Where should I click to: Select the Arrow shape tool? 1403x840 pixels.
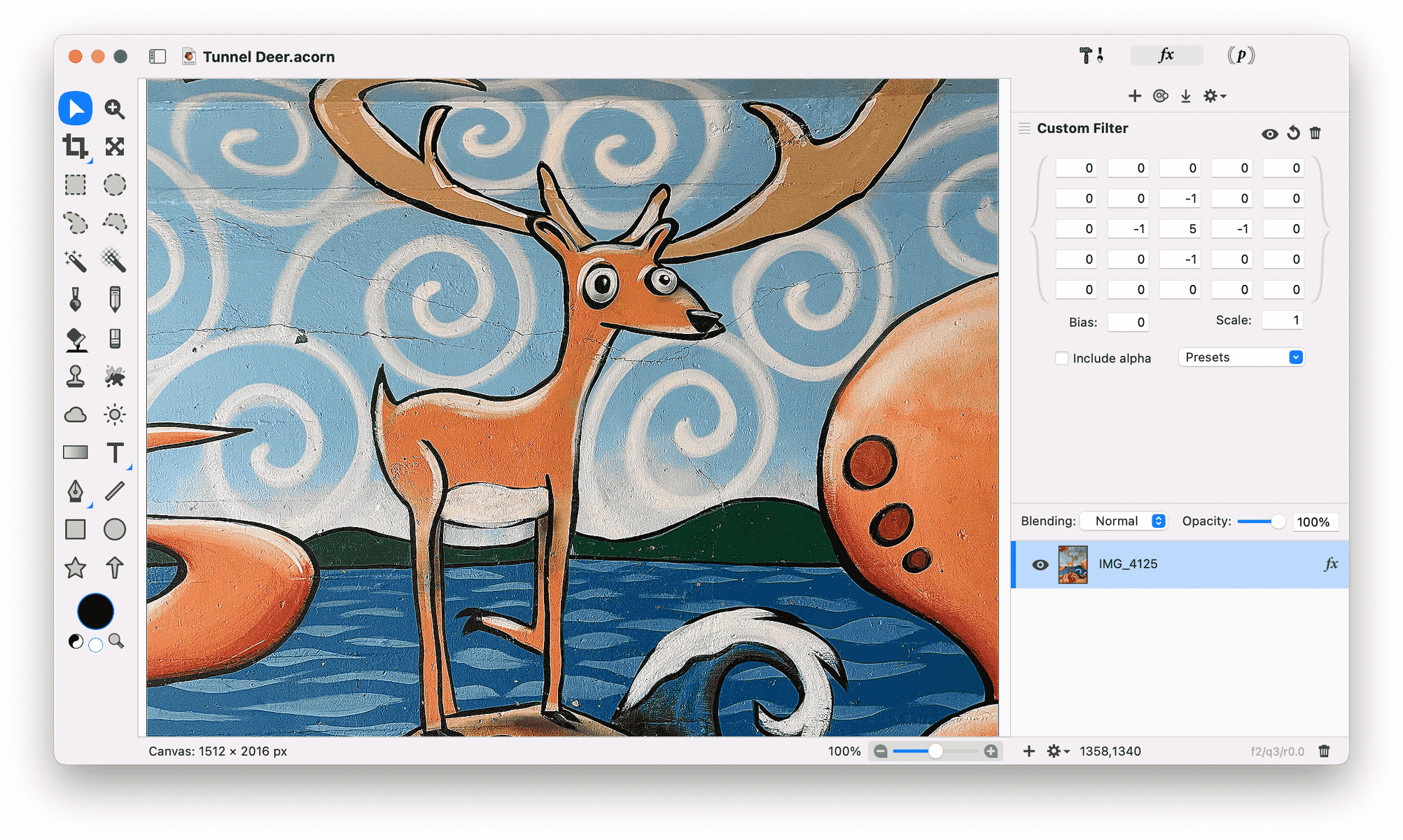pyautogui.click(x=115, y=567)
